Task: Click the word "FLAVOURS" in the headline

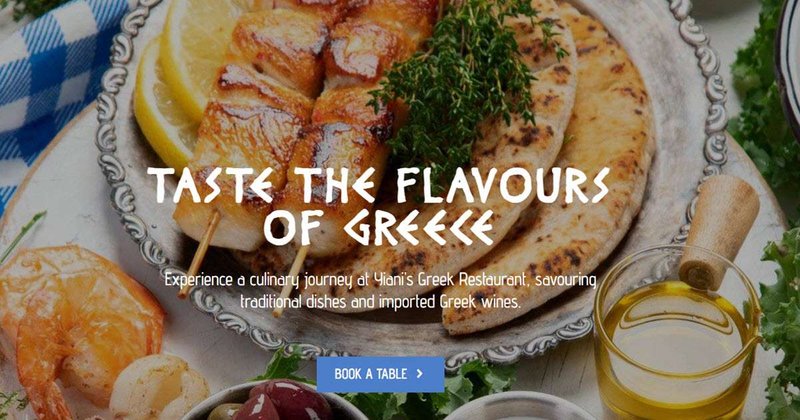Action: point(503,185)
